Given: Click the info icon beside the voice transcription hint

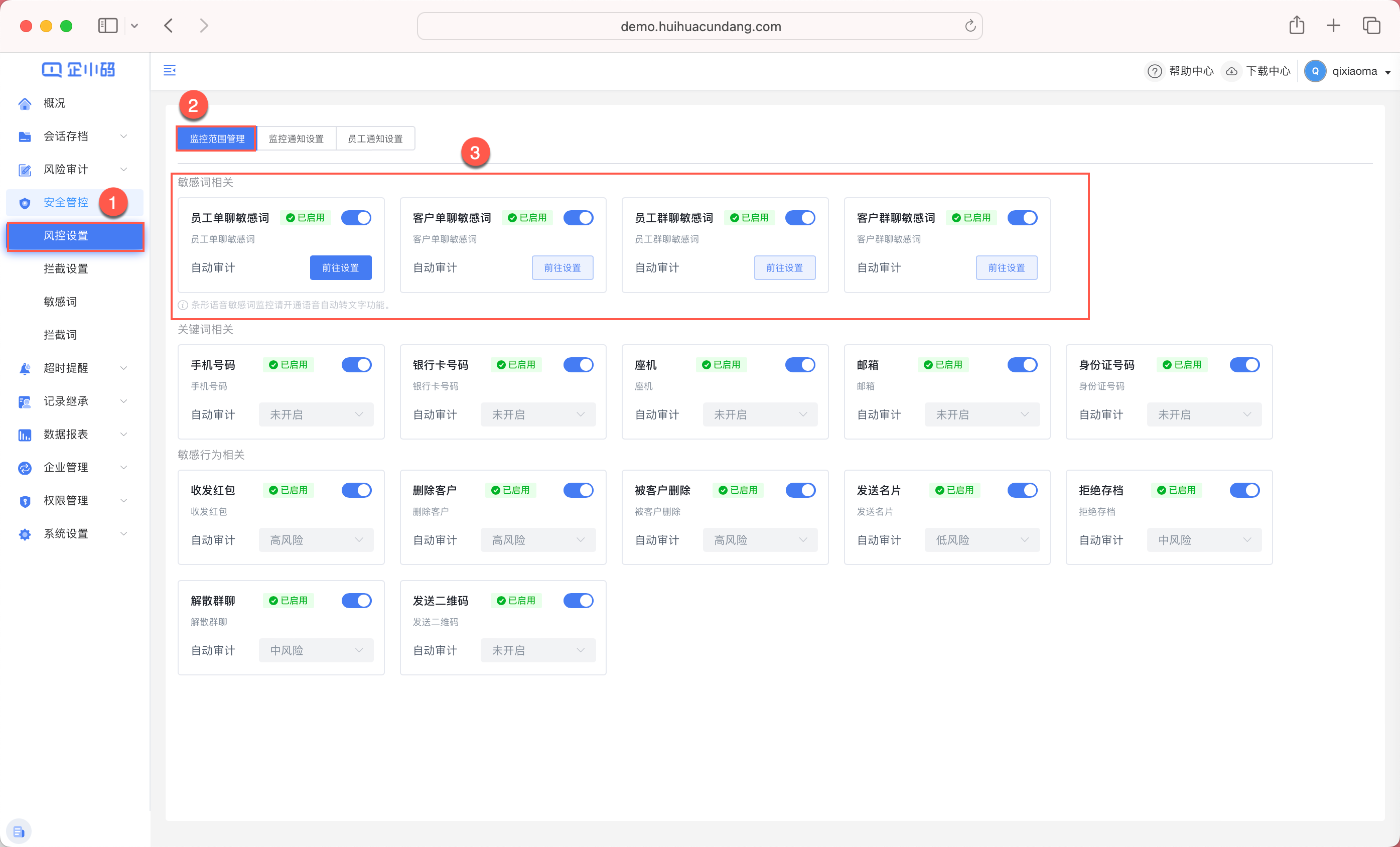Looking at the screenshot, I should 183,305.
